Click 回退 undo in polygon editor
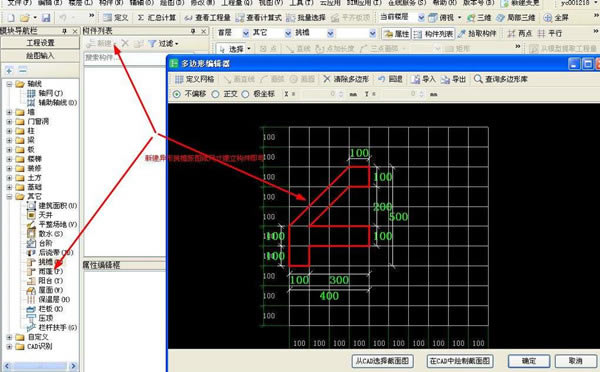 click(x=390, y=79)
